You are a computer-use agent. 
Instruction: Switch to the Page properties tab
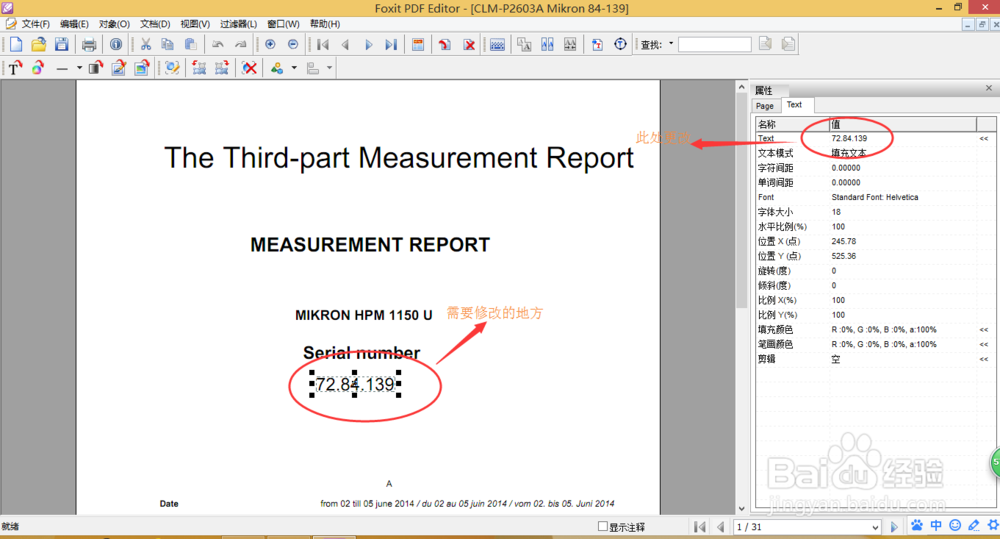(765, 106)
